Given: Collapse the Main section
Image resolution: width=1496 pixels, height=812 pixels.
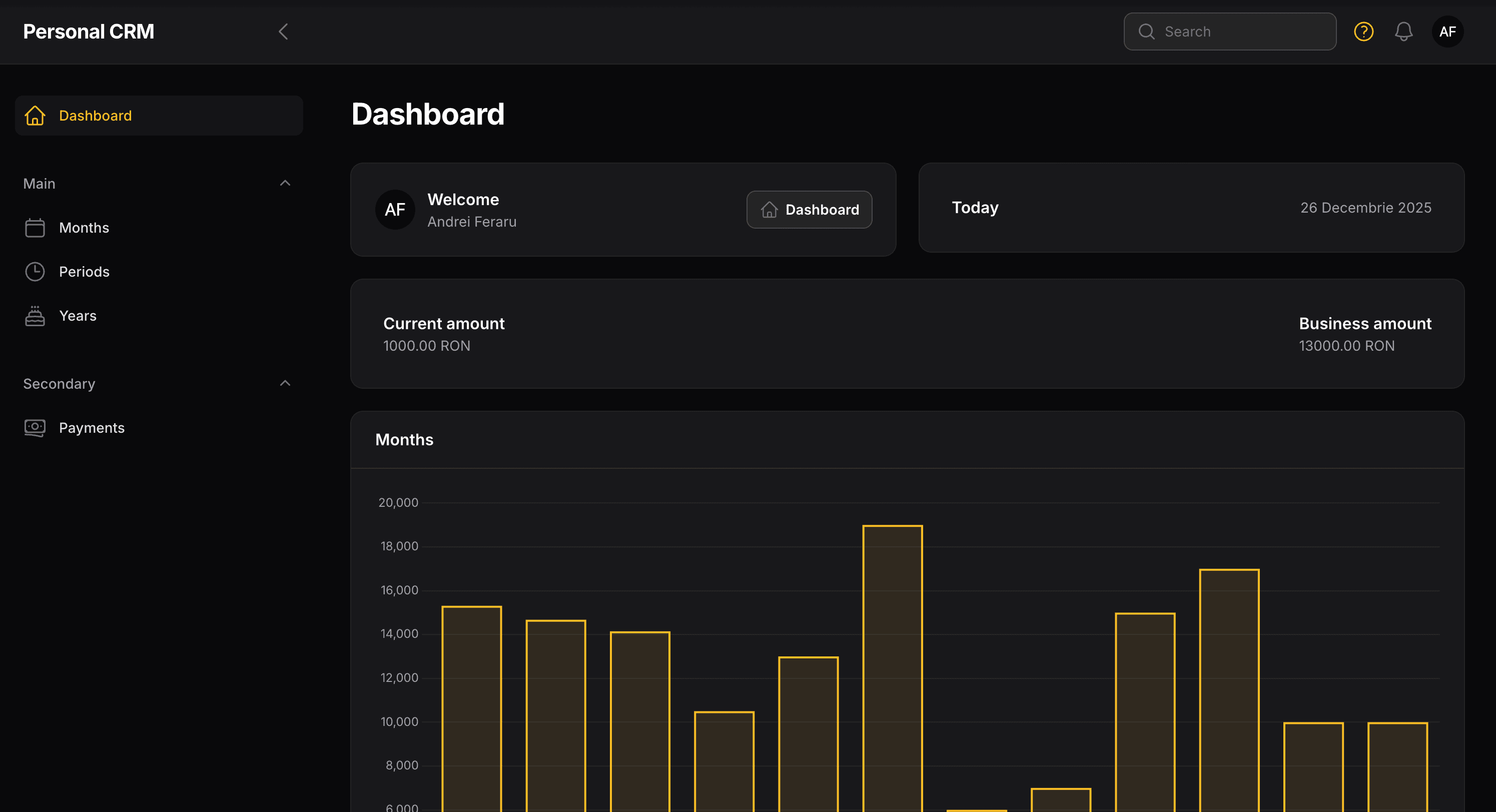Looking at the screenshot, I should pos(285,183).
